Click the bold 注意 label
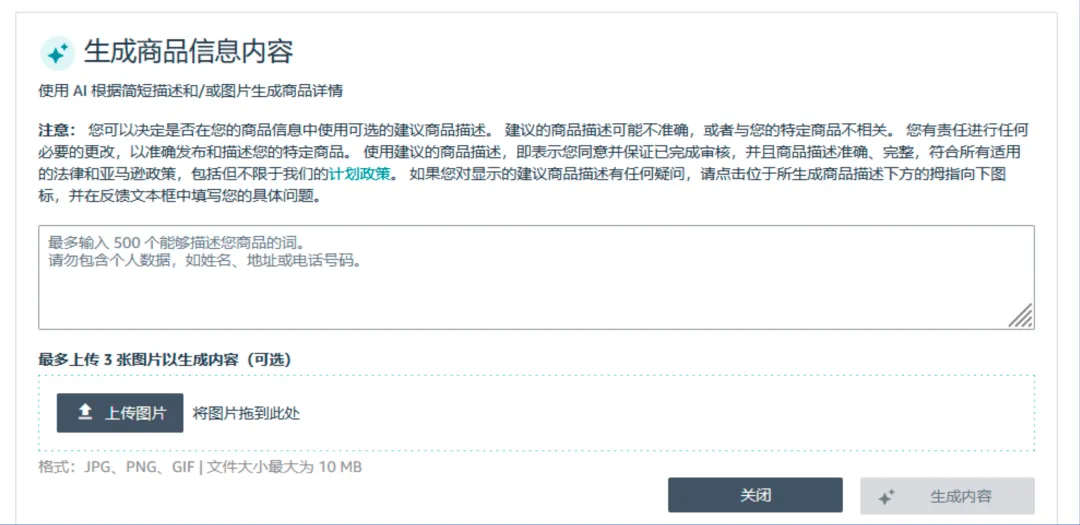 57,130
